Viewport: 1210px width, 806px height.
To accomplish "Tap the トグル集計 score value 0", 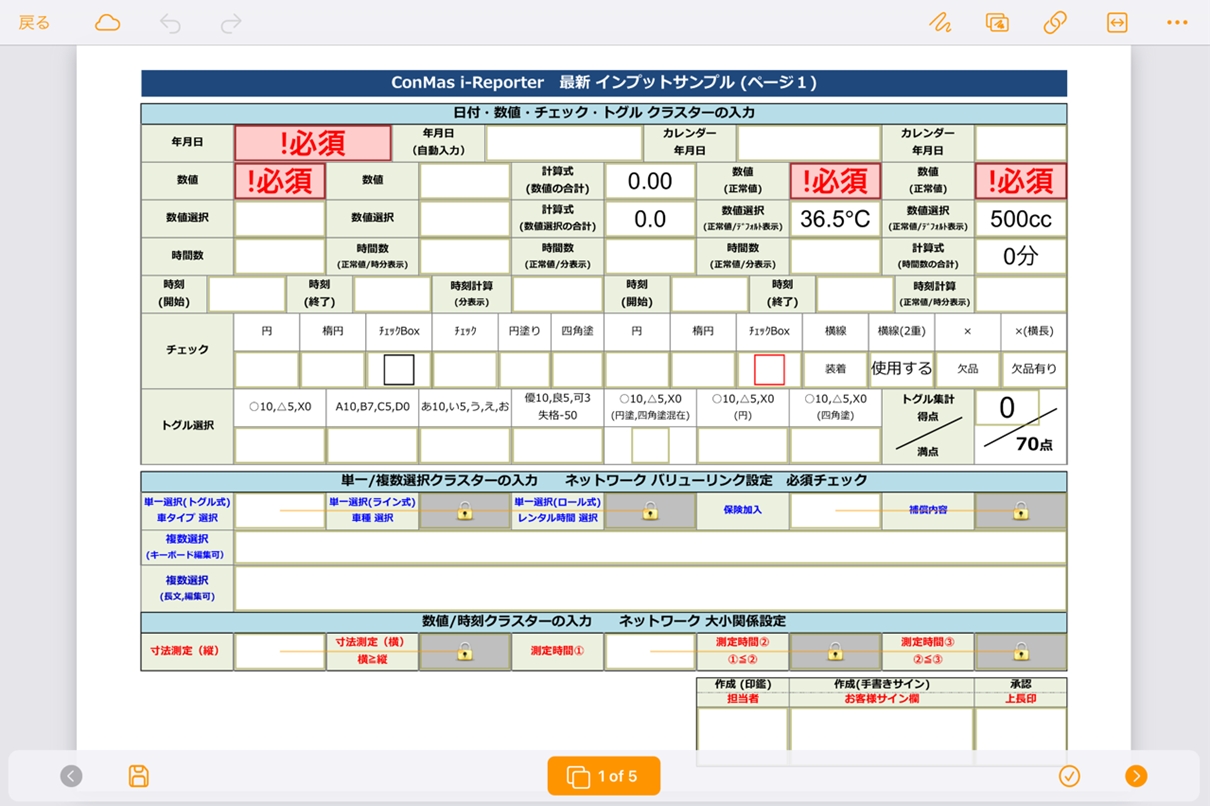I will coord(1007,407).
